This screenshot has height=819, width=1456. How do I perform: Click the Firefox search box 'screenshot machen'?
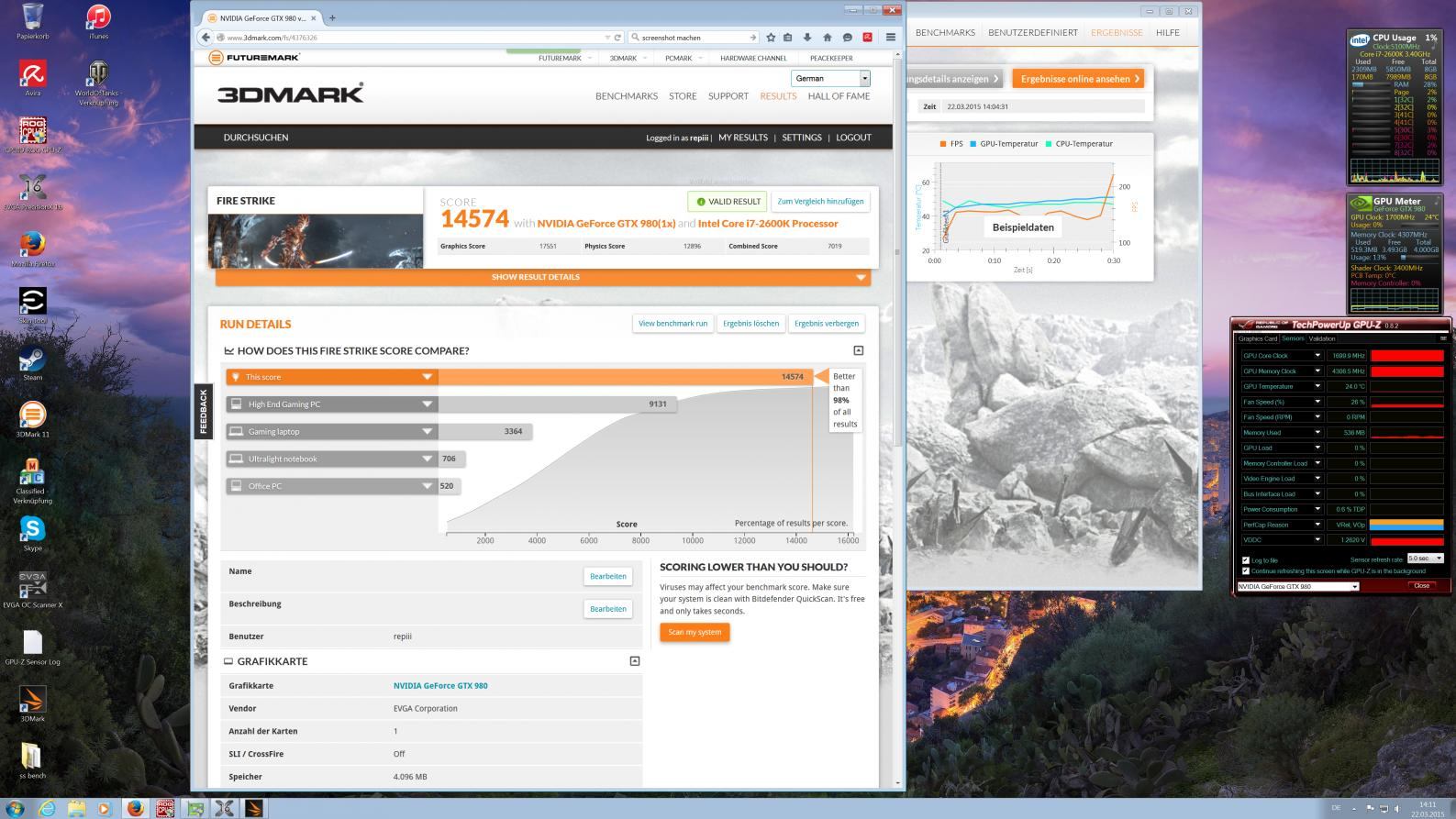695,38
